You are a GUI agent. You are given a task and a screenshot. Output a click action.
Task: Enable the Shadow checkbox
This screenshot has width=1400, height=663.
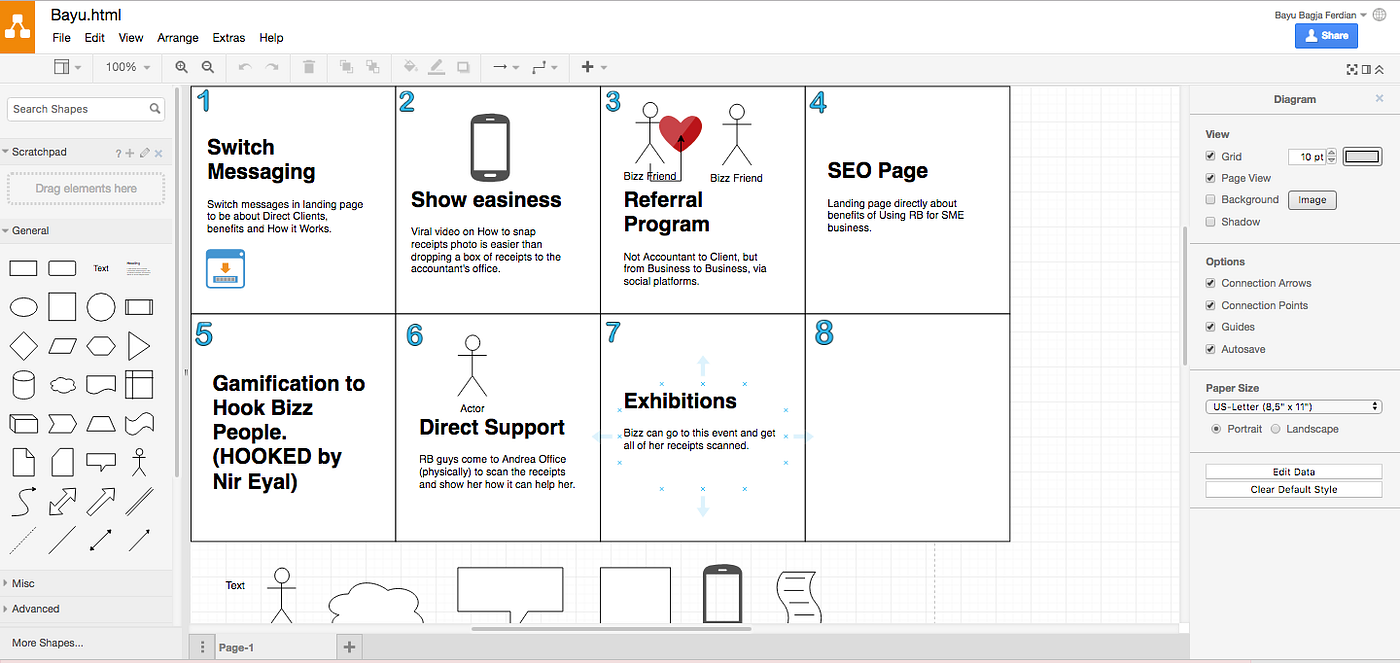1211,222
